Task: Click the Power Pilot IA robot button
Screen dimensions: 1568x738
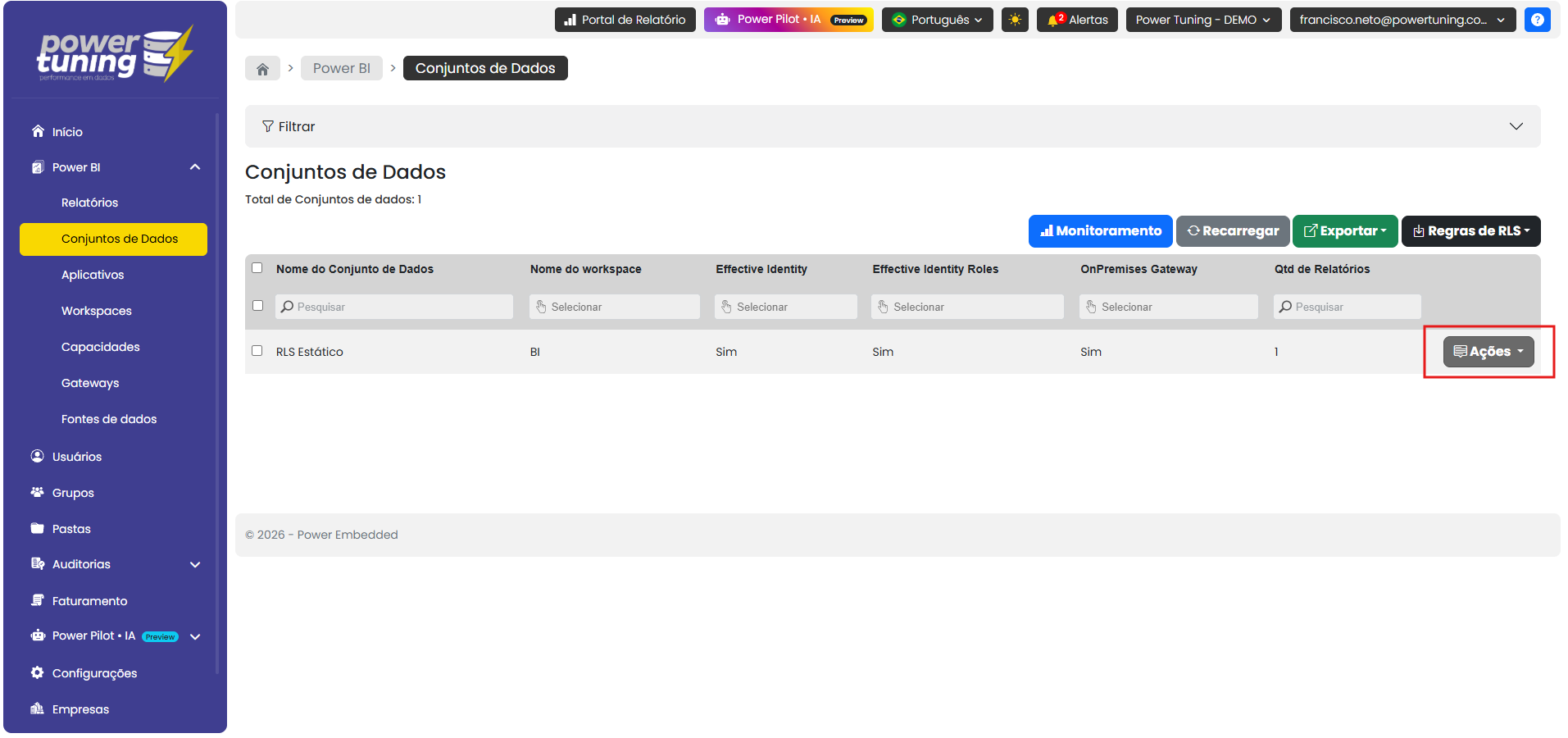Action: (x=788, y=20)
